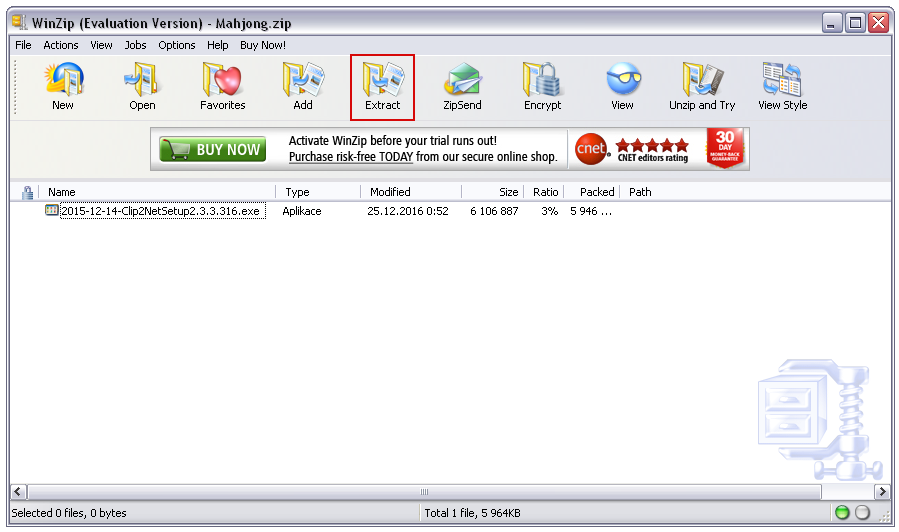Minimize the WinZip window

point(831,22)
